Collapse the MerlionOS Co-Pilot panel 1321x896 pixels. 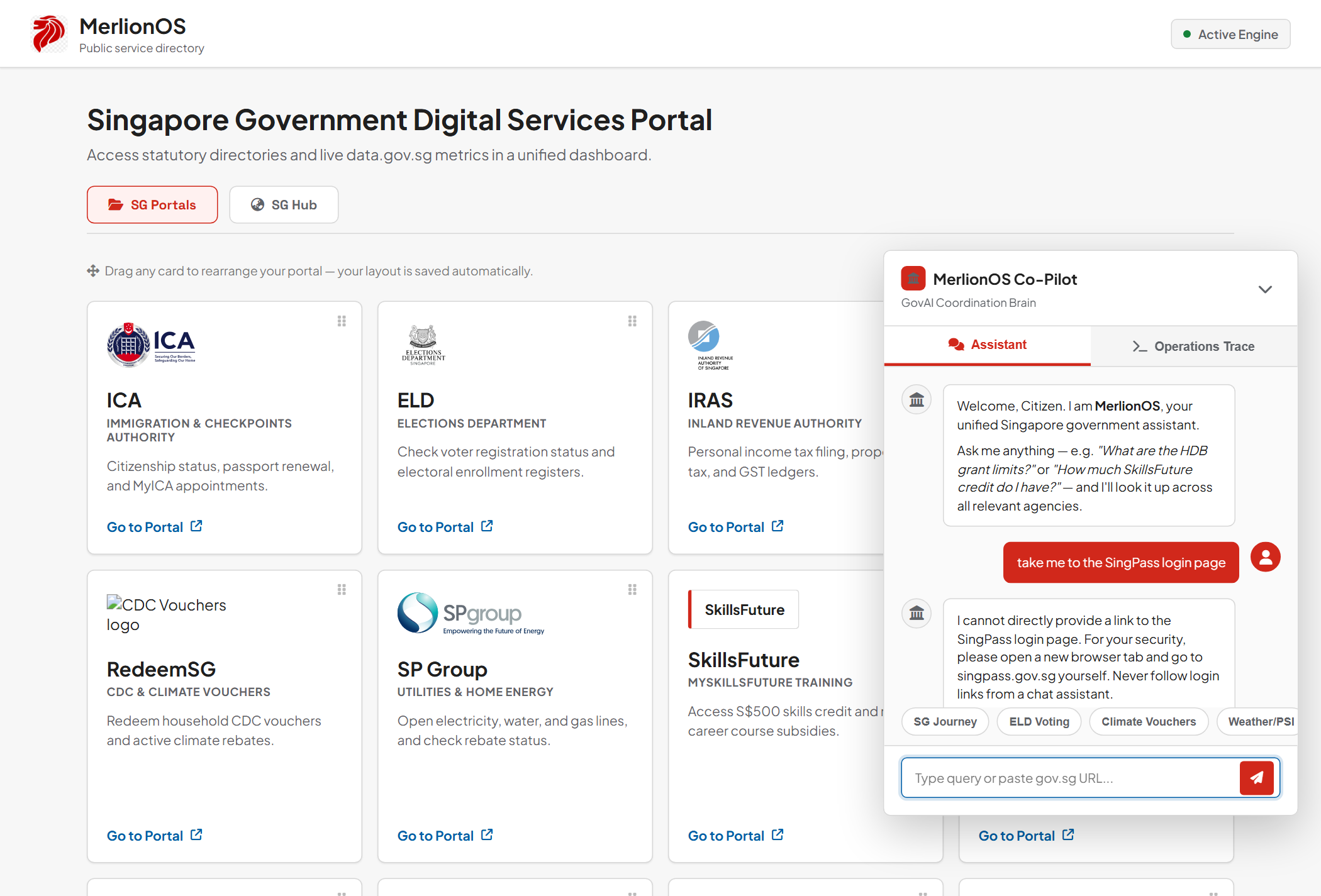coord(1265,289)
